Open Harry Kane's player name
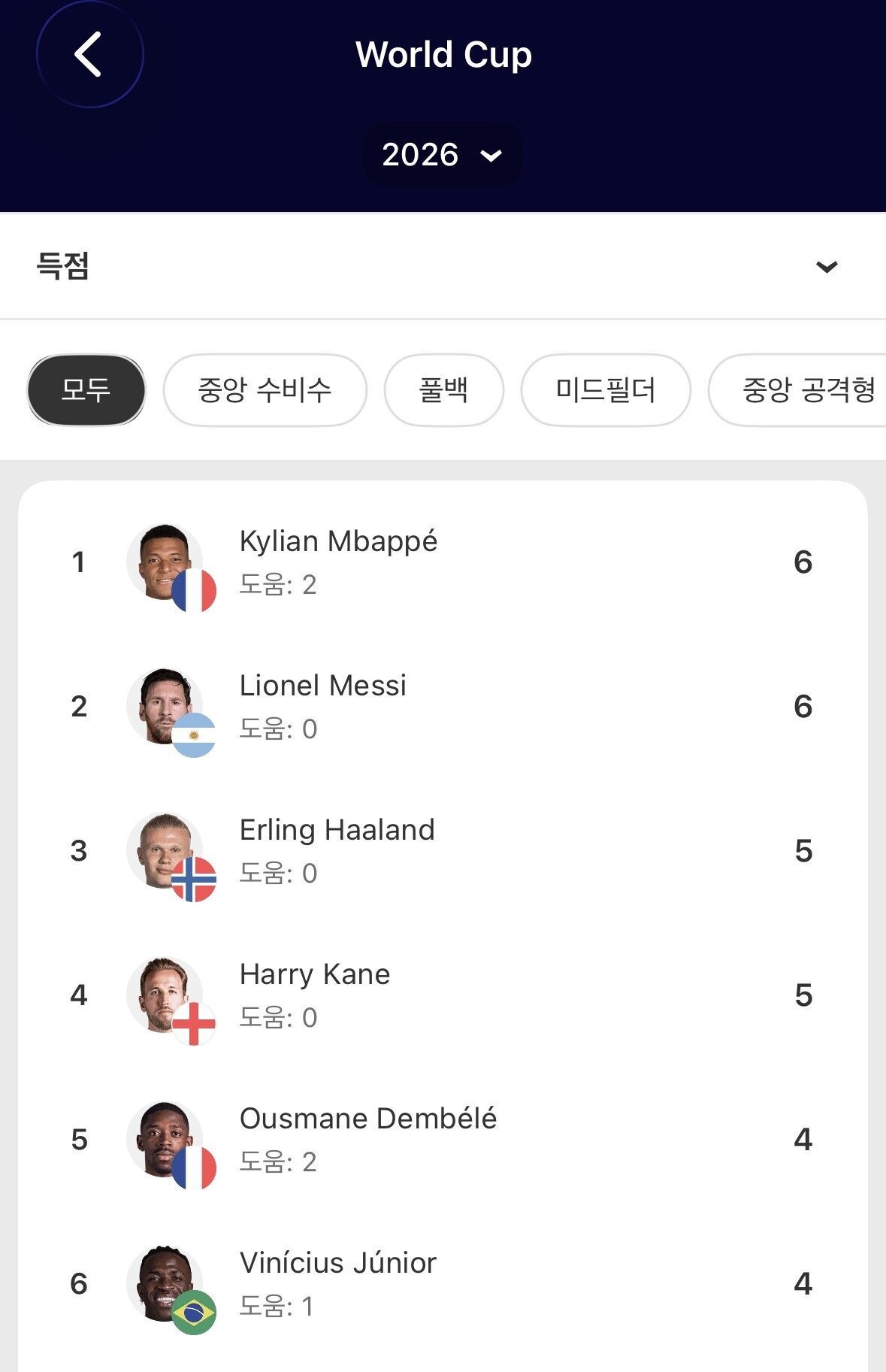This screenshot has width=886, height=1372. [315, 974]
